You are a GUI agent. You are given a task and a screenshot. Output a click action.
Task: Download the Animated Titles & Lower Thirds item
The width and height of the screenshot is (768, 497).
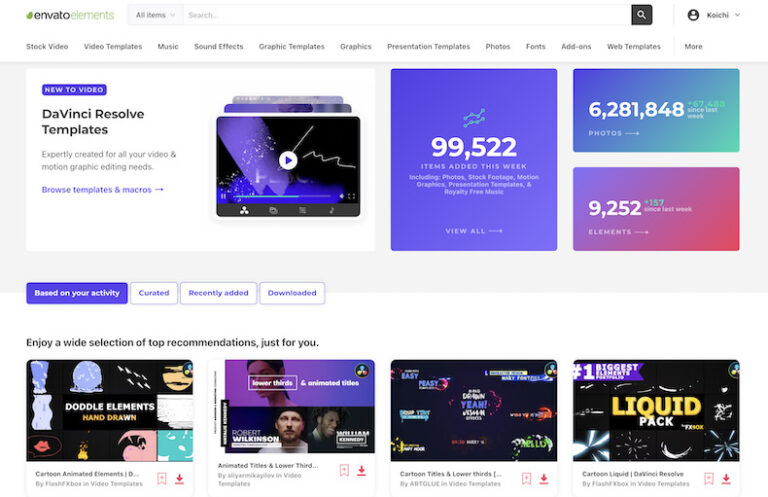point(361,470)
